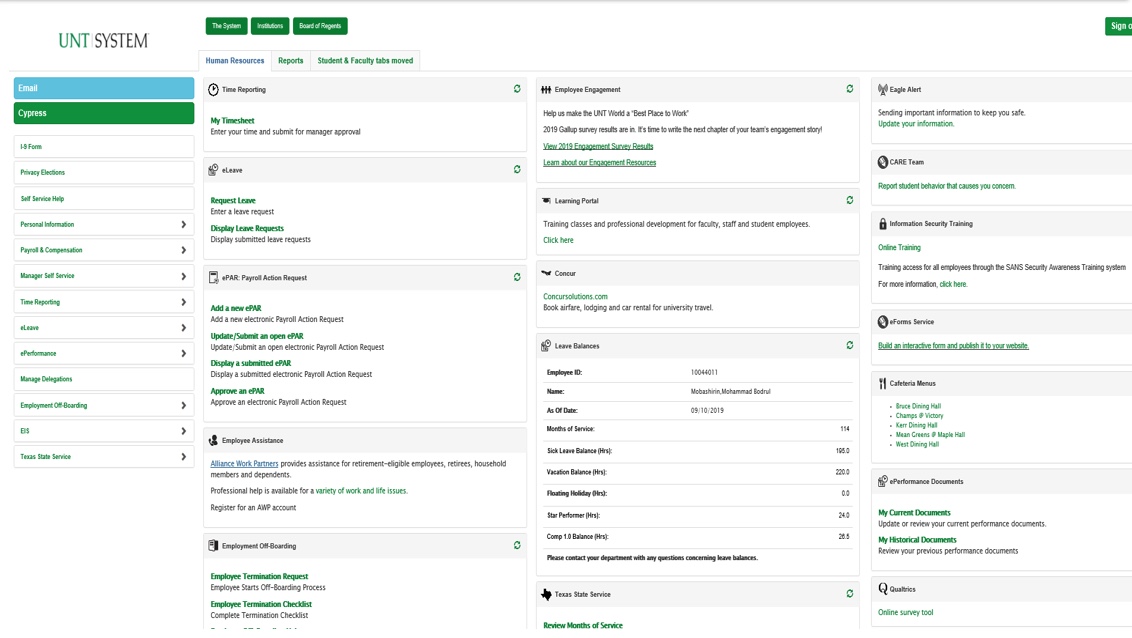Open the Cypress button
Image resolution: width=1132 pixels, height=638 pixels.
point(104,113)
